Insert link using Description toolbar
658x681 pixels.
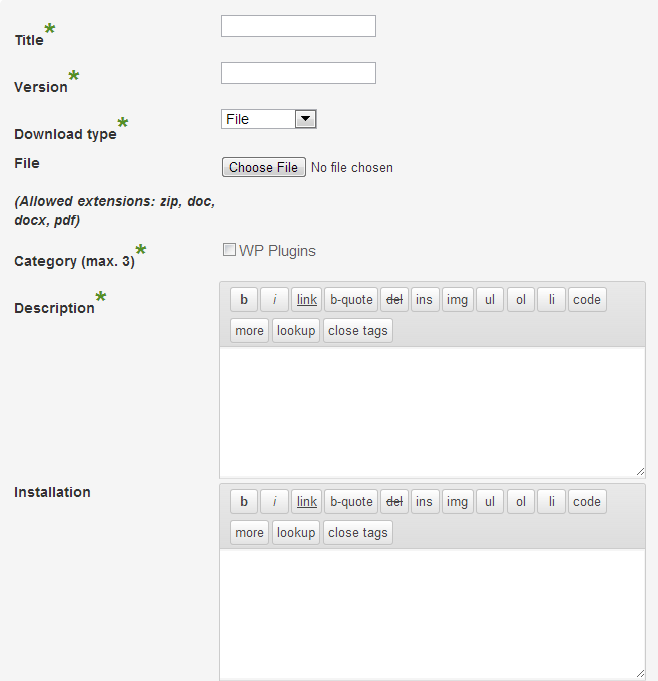tap(307, 299)
